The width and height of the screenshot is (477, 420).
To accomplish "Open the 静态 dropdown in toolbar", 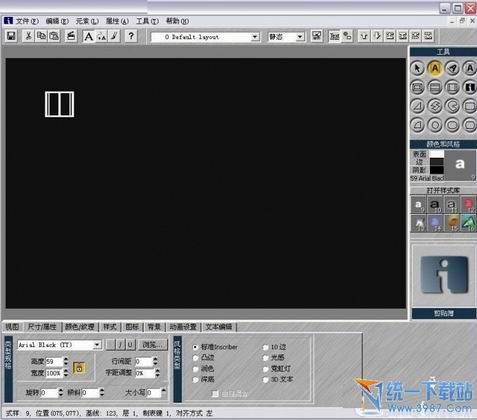I will 300,36.
